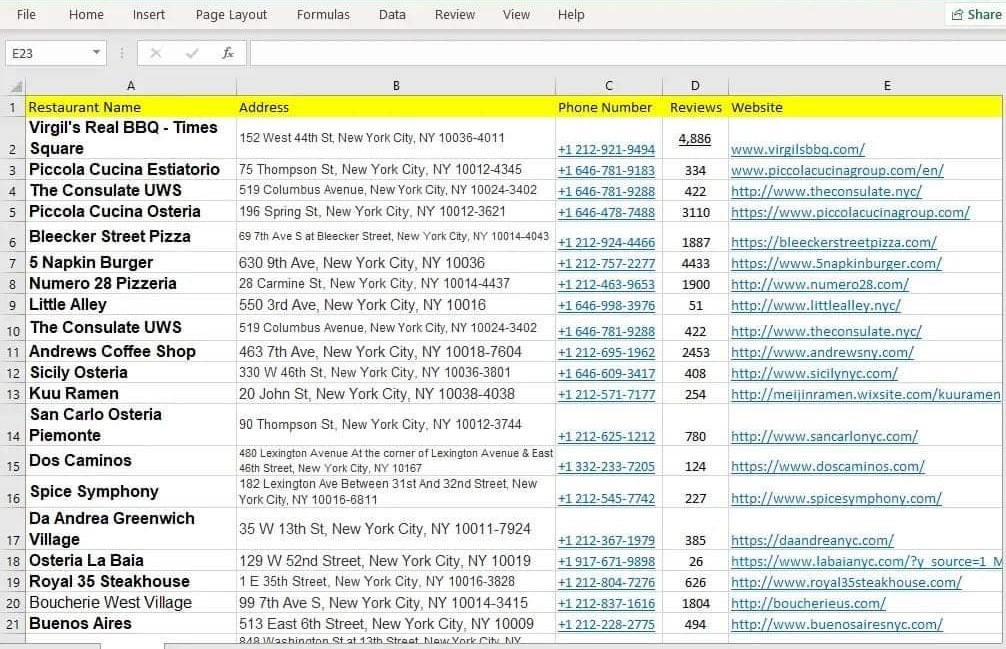Select the Bleecker Street Pizza cell
The width and height of the screenshot is (1006, 649).
(x=131, y=237)
